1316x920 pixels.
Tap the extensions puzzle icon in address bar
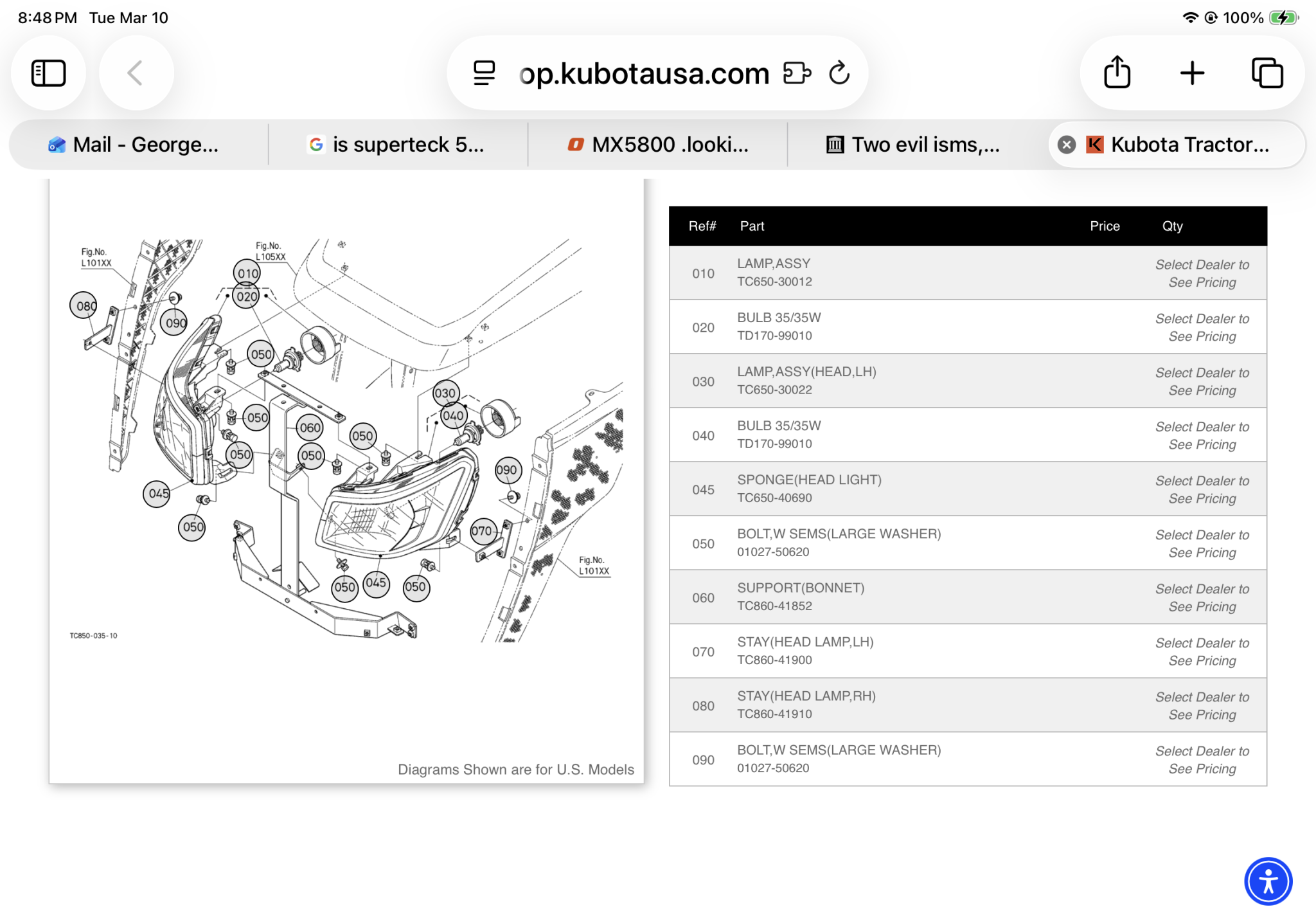797,73
